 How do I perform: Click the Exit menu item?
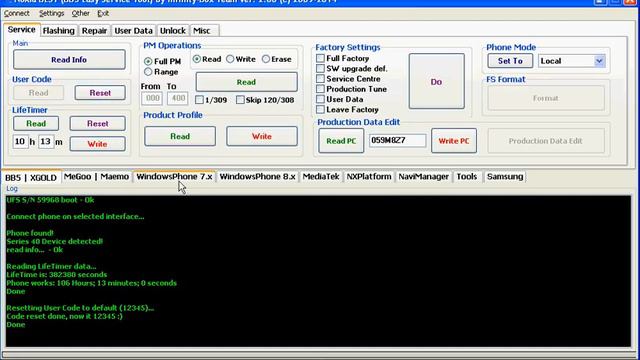point(103,13)
